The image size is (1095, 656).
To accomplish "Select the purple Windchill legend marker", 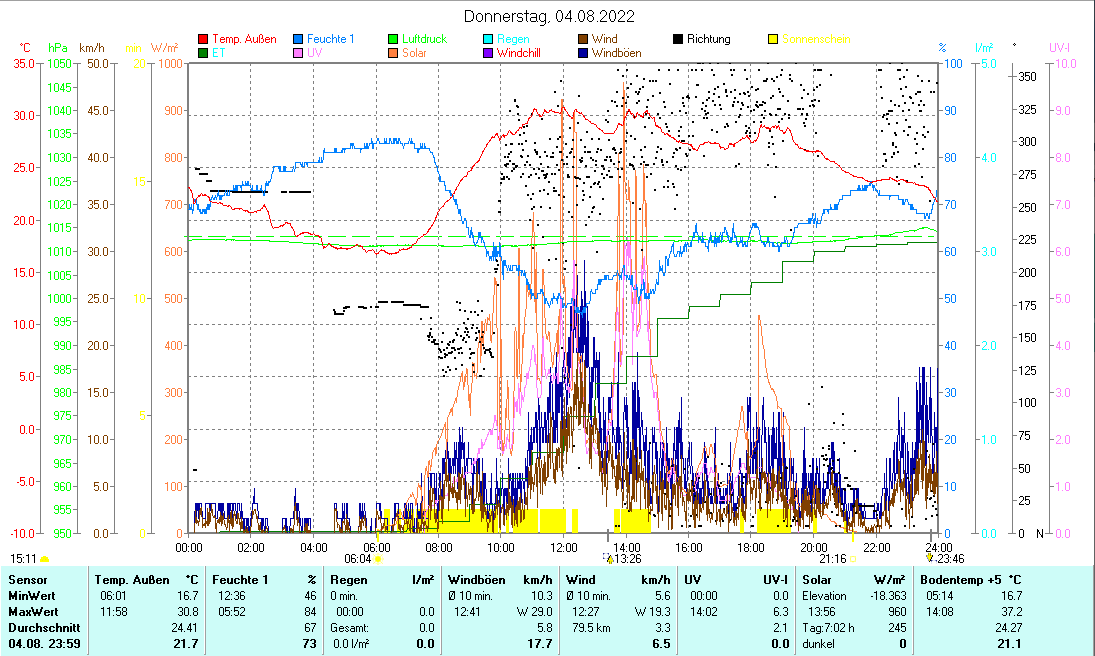I will [488, 52].
